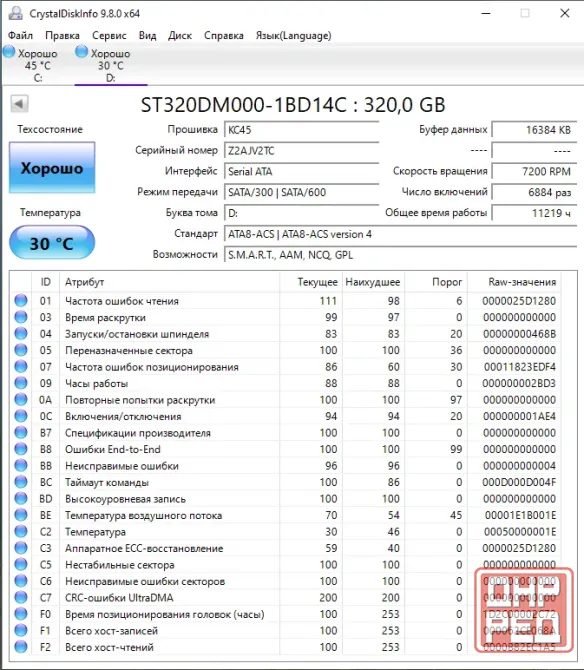Viewport: 584px width, 670px height.
Task: Click status orb for attribute B8 row
Action: tap(21, 449)
